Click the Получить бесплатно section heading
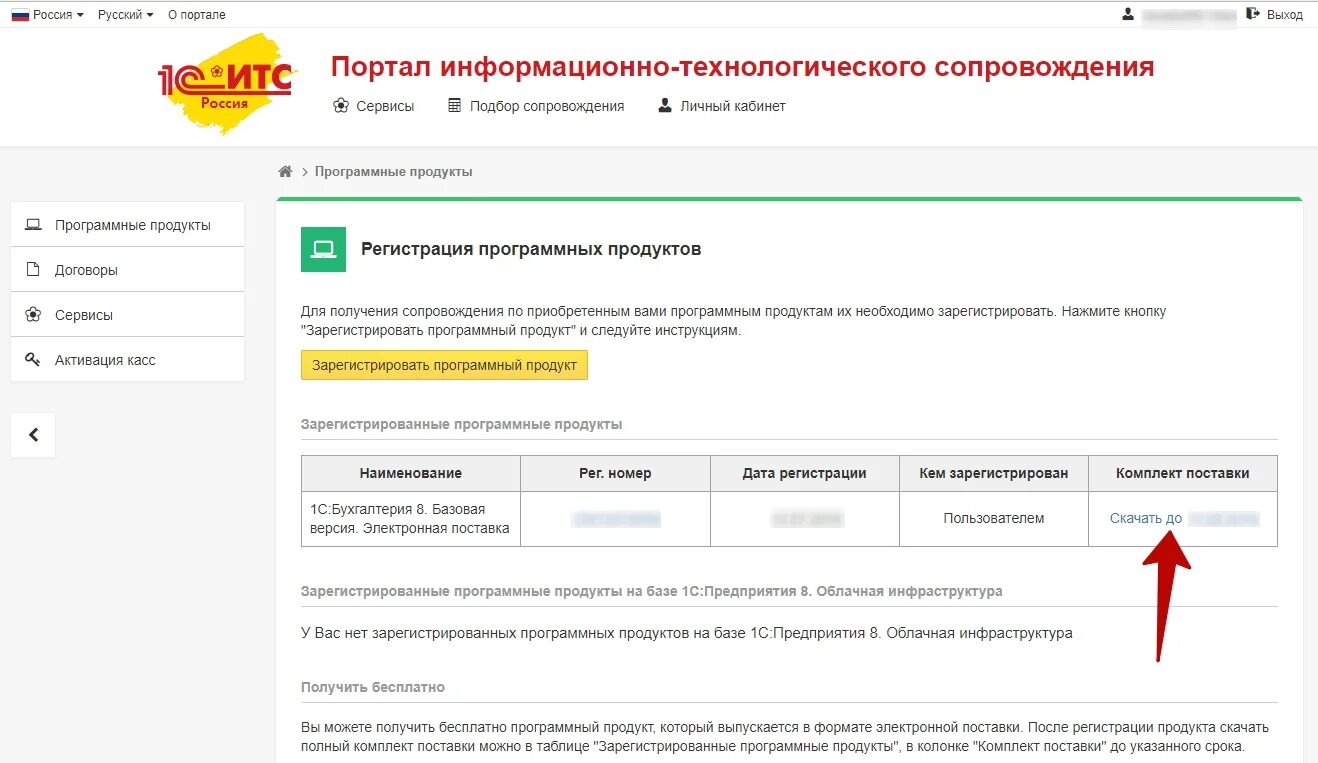The height and width of the screenshot is (763, 1318). [373, 688]
